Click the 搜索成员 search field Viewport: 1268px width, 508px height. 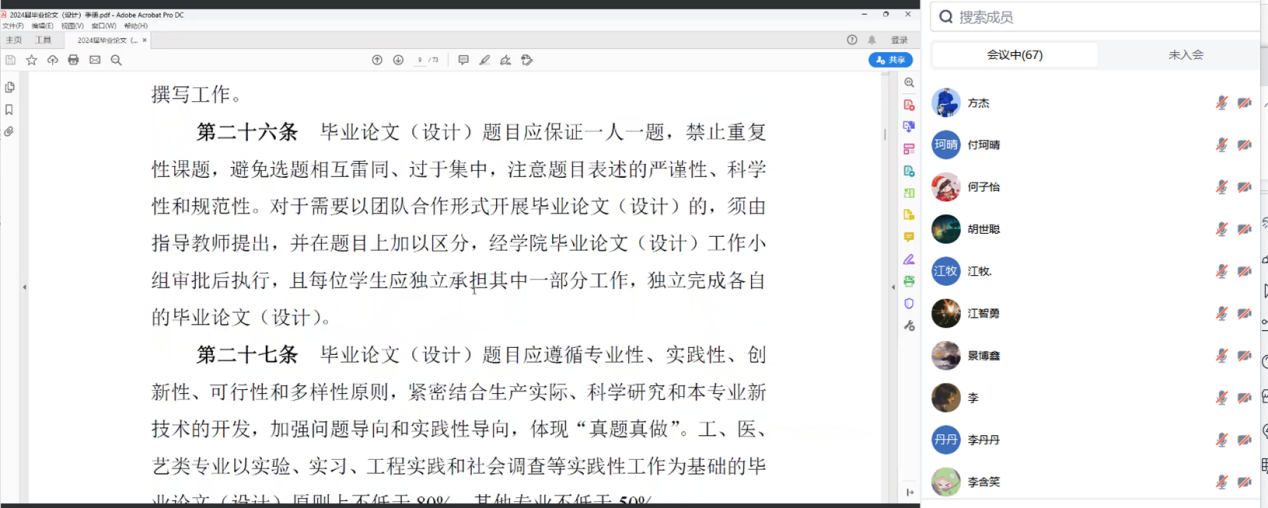coord(1090,17)
